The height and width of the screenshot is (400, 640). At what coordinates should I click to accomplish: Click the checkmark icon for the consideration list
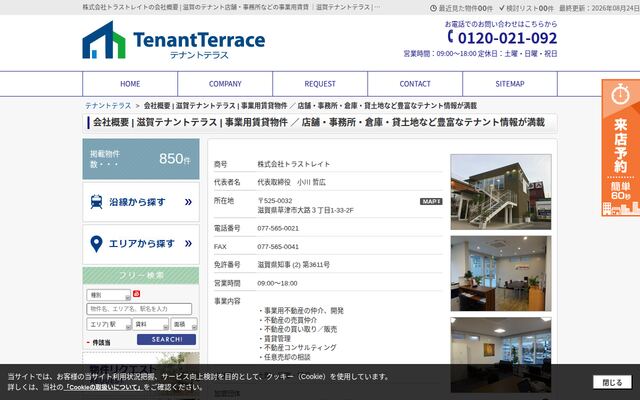[x=502, y=8]
